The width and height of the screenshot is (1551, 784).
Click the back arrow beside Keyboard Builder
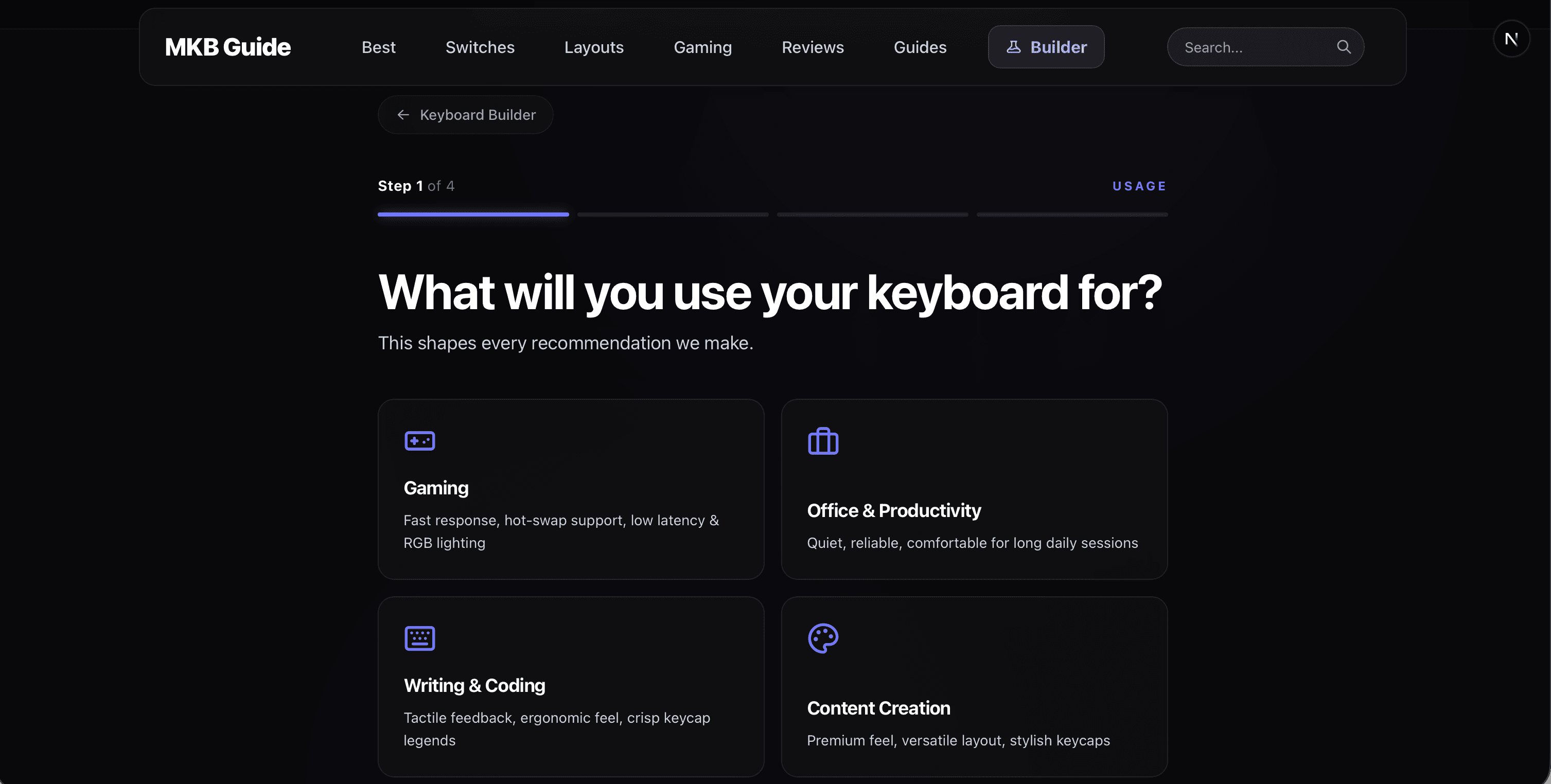403,115
